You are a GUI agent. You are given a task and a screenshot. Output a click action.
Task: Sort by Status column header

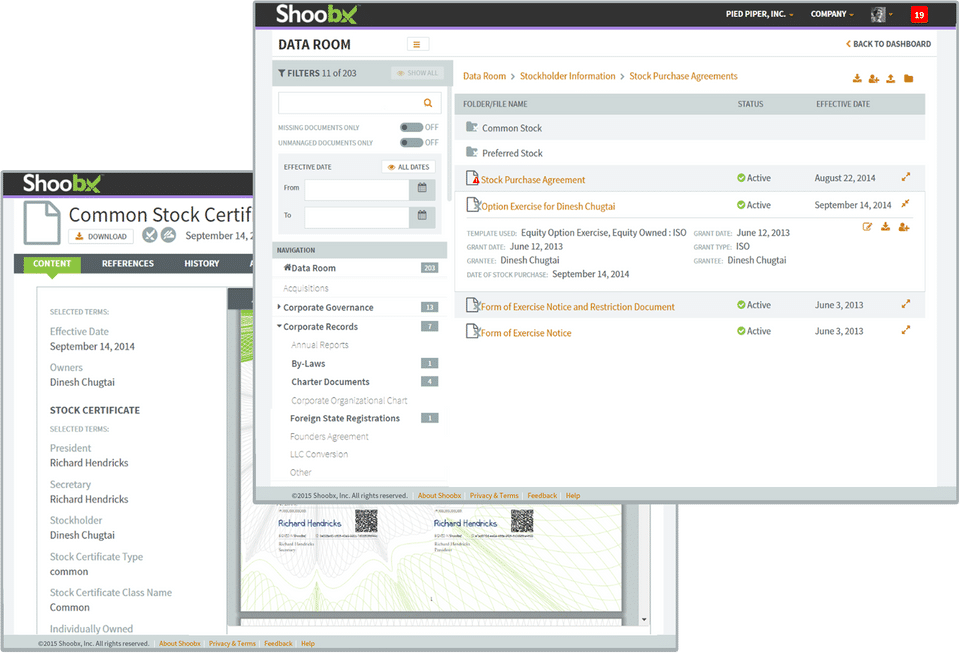tap(750, 104)
